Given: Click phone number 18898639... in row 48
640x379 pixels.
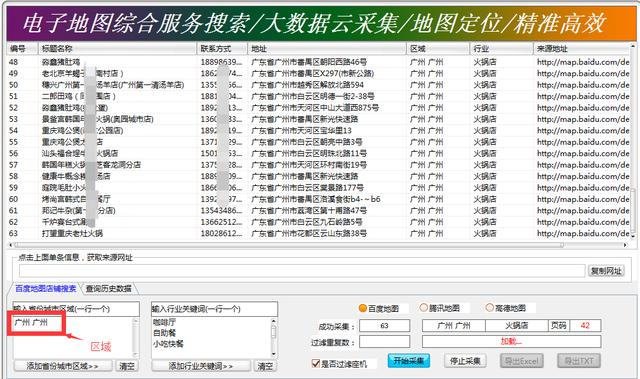Looking at the screenshot, I should (221, 62).
